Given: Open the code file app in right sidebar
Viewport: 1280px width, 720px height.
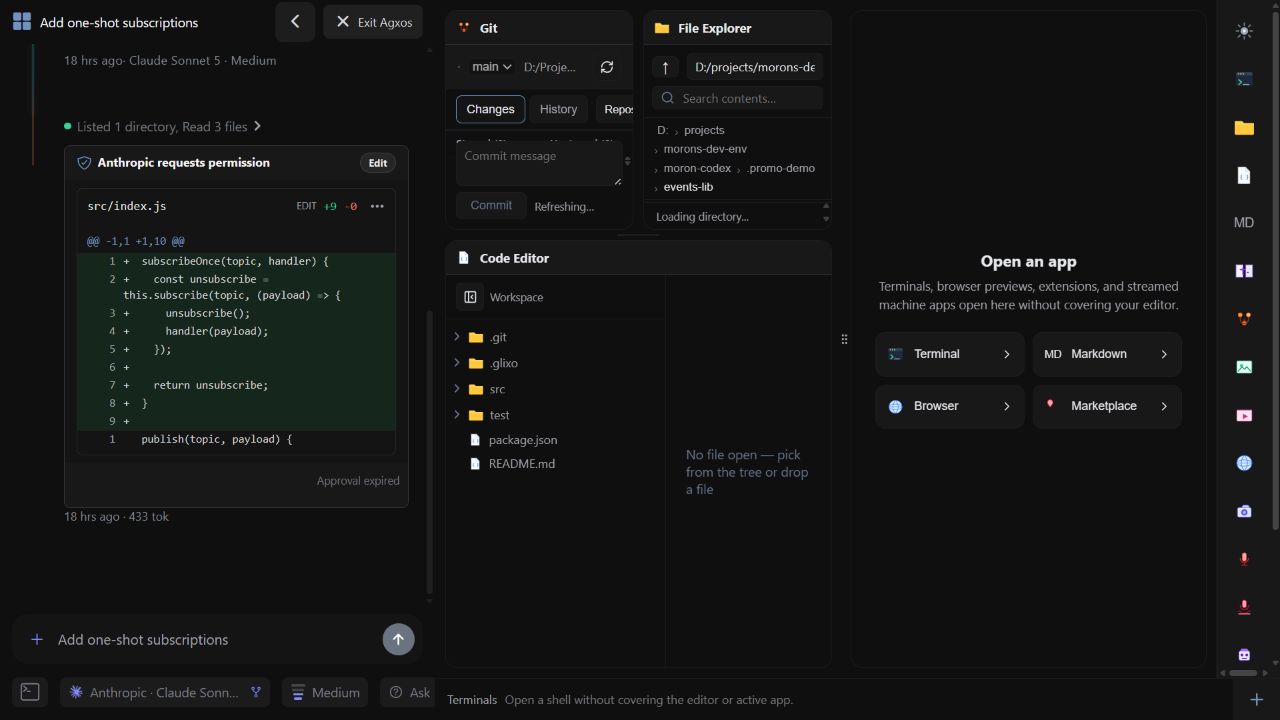Looking at the screenshot, I should (1244, 175).
